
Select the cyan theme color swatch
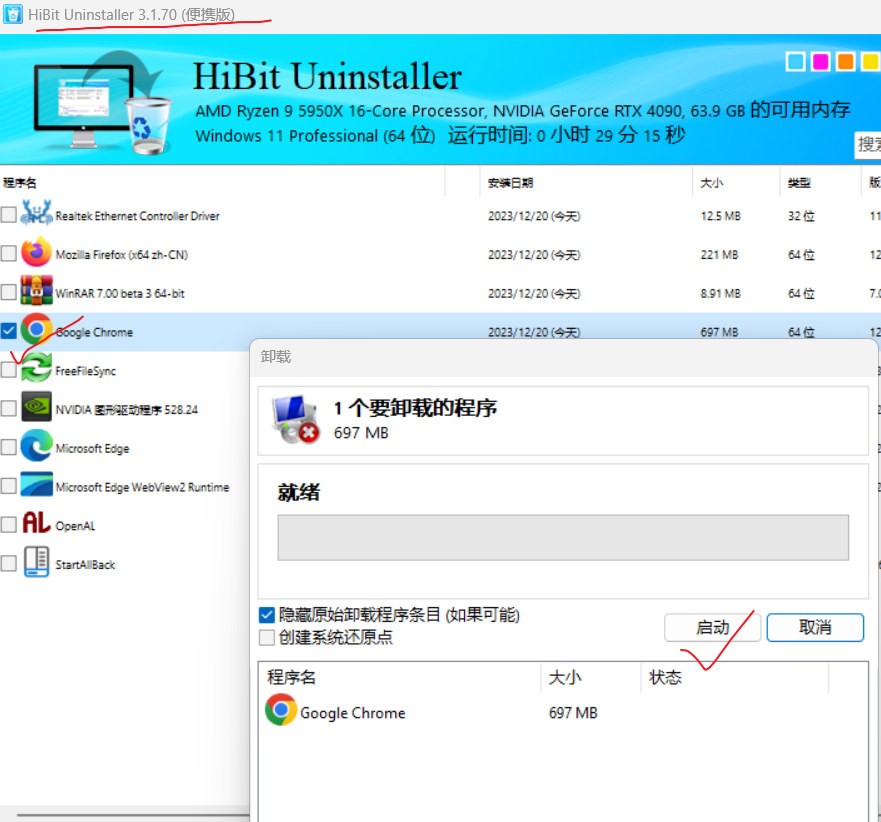coord(796,61)
